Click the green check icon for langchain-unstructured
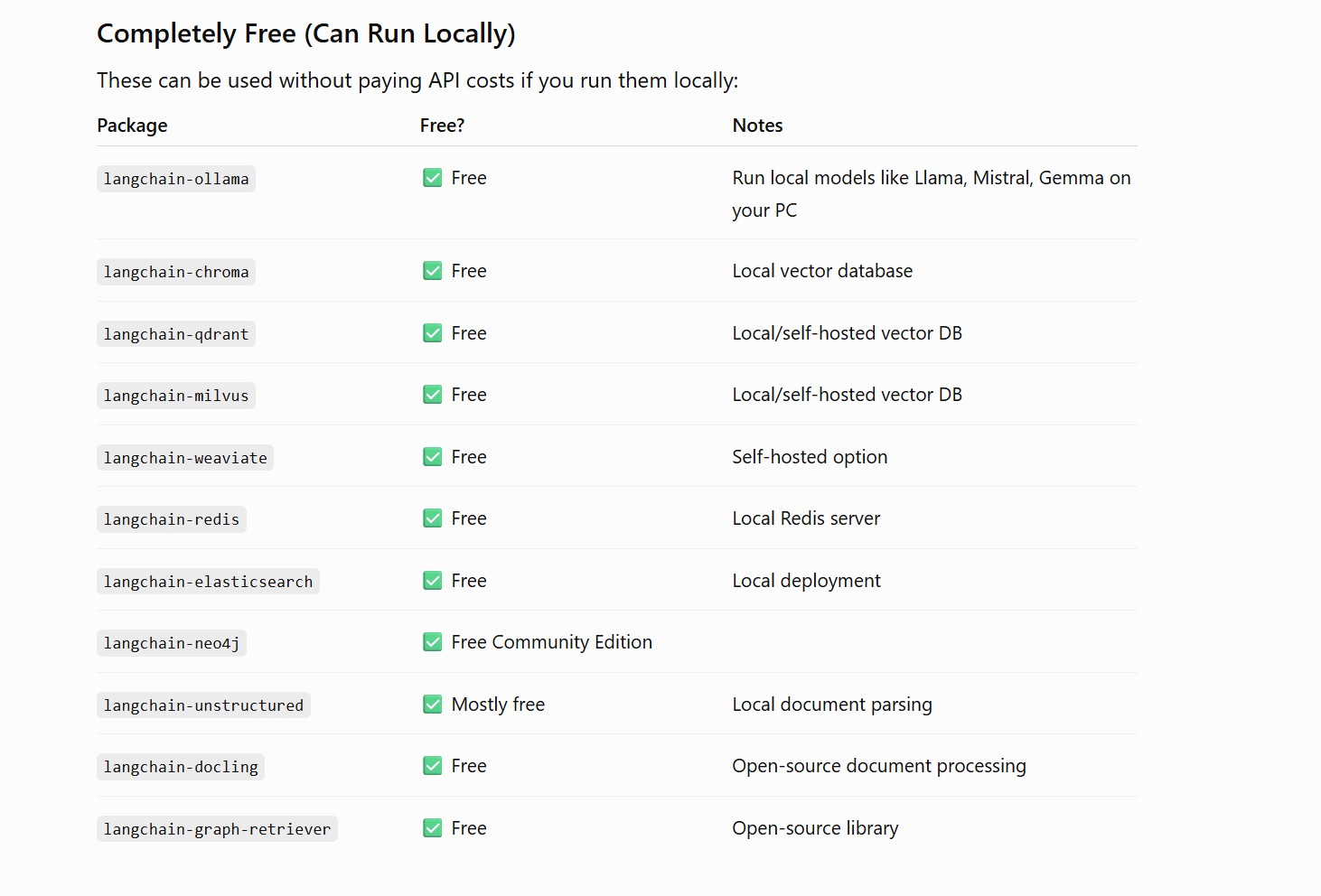The image size is (1321, 896). (x=433, y=705)
